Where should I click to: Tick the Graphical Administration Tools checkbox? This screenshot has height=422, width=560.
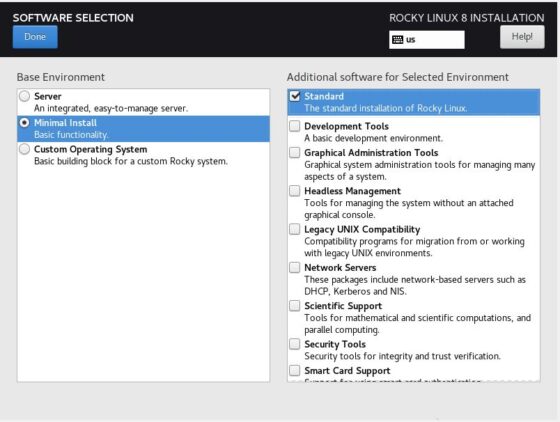pyautogui.click(x=295, y=152)
